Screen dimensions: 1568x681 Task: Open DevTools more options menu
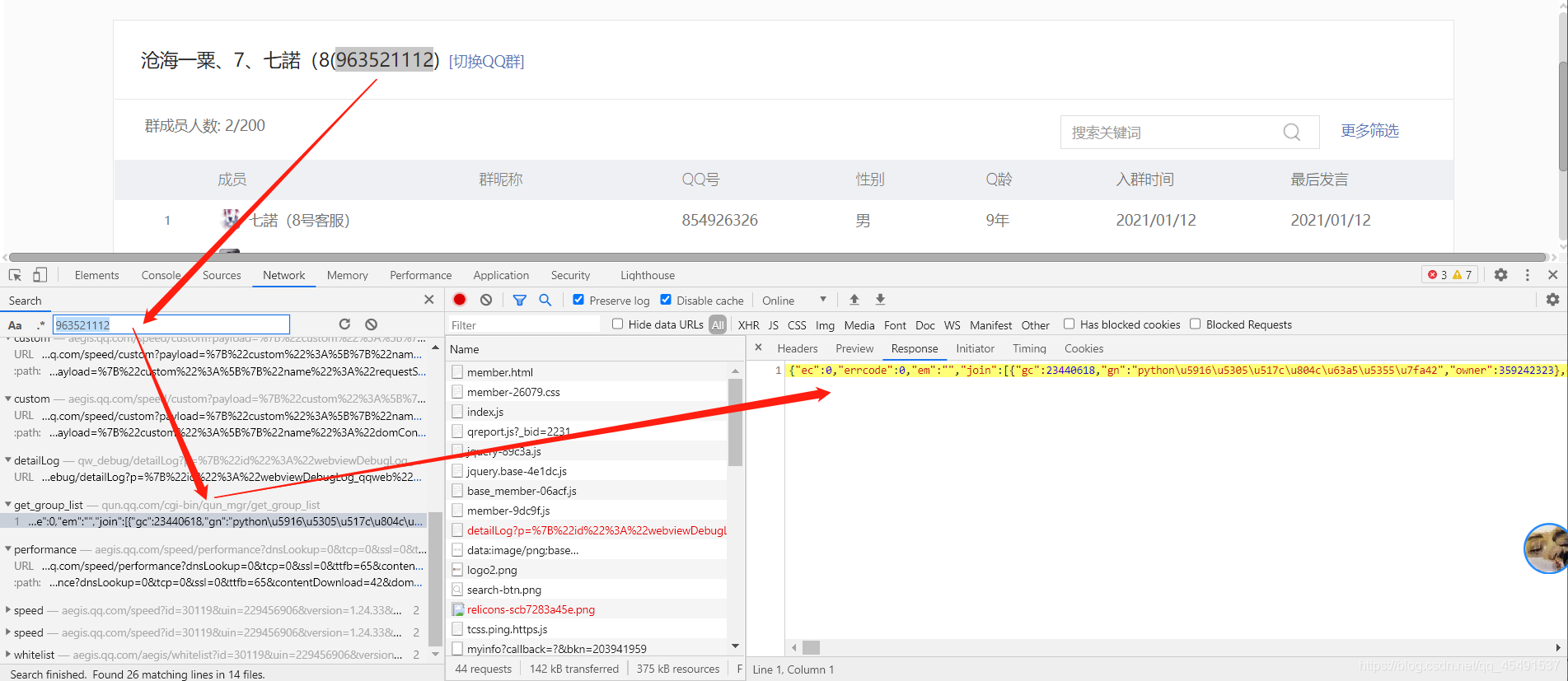1528,275
